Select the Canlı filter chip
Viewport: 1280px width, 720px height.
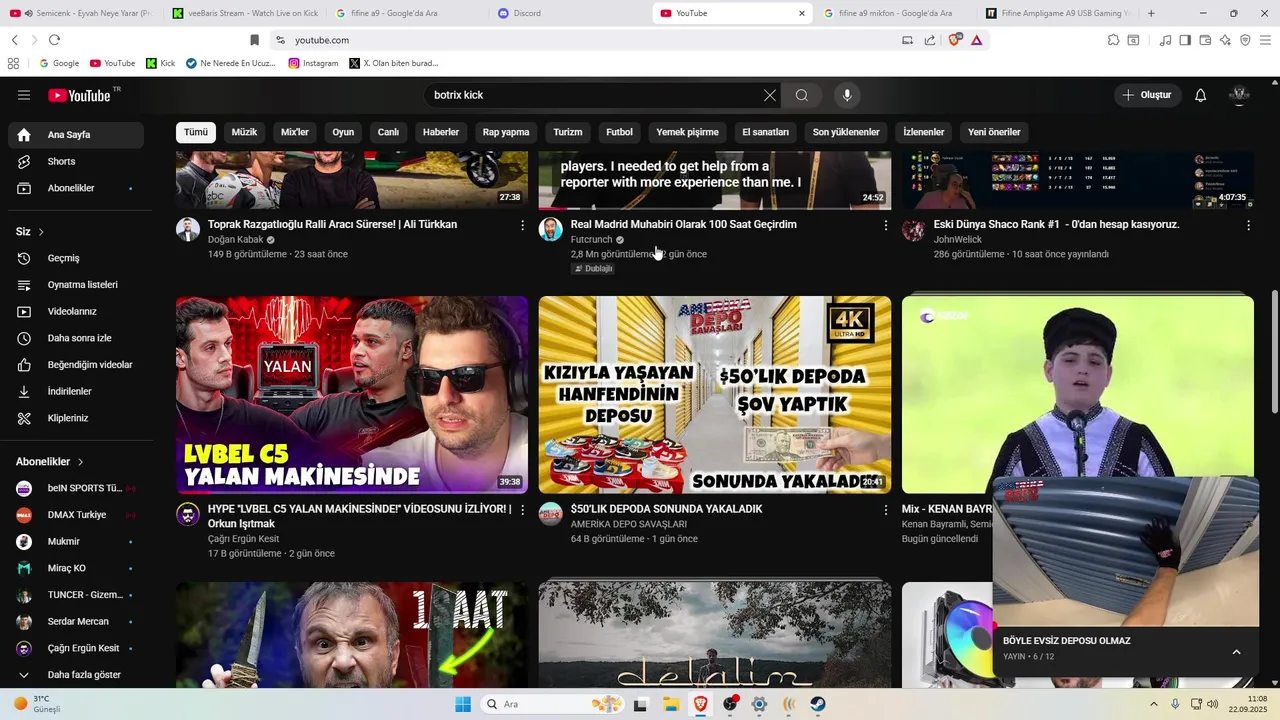point(388,132)
